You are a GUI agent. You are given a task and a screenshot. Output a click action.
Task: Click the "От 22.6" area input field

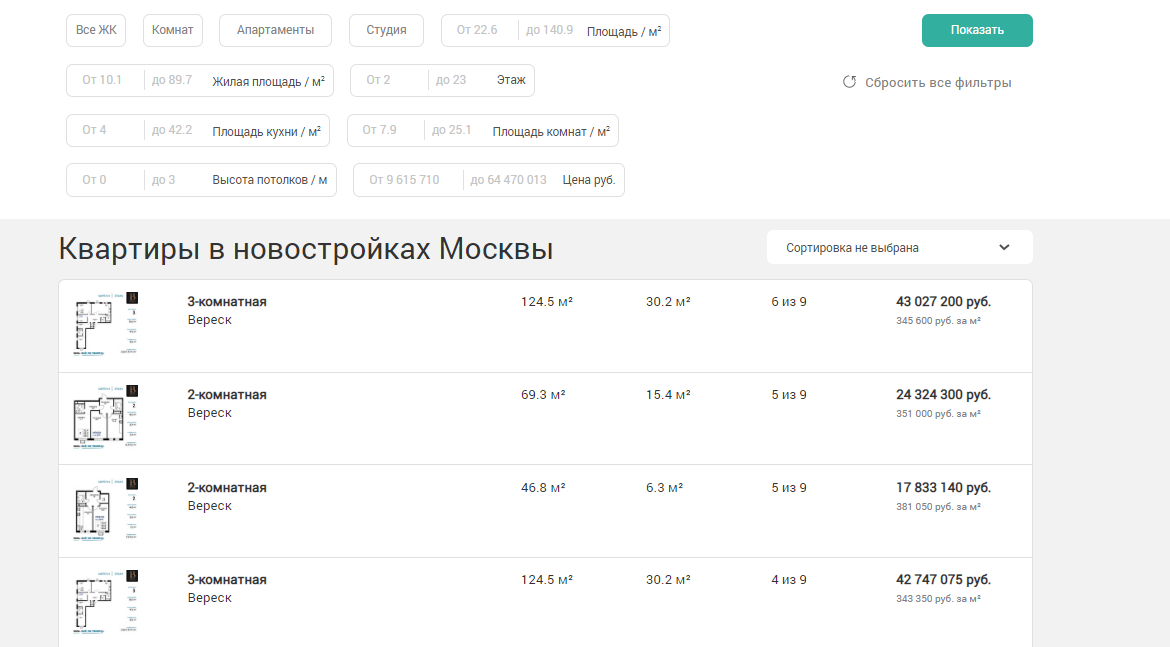pyautogui.click(x=478, y=30)
